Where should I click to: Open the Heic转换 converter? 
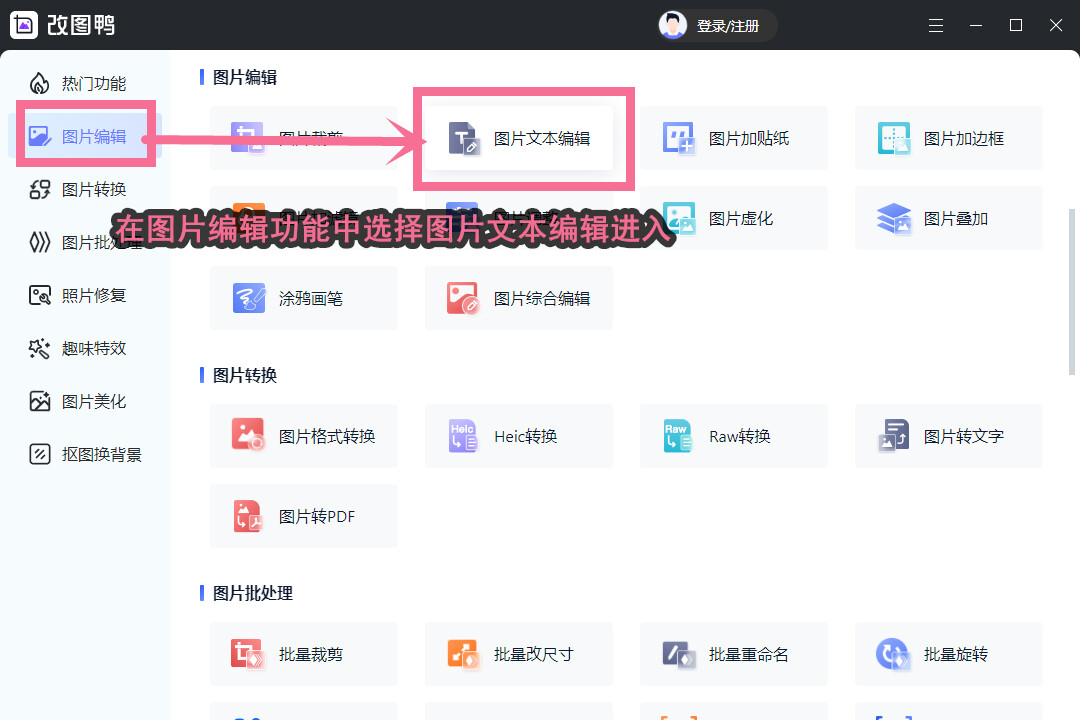click(x=519, y=435)
